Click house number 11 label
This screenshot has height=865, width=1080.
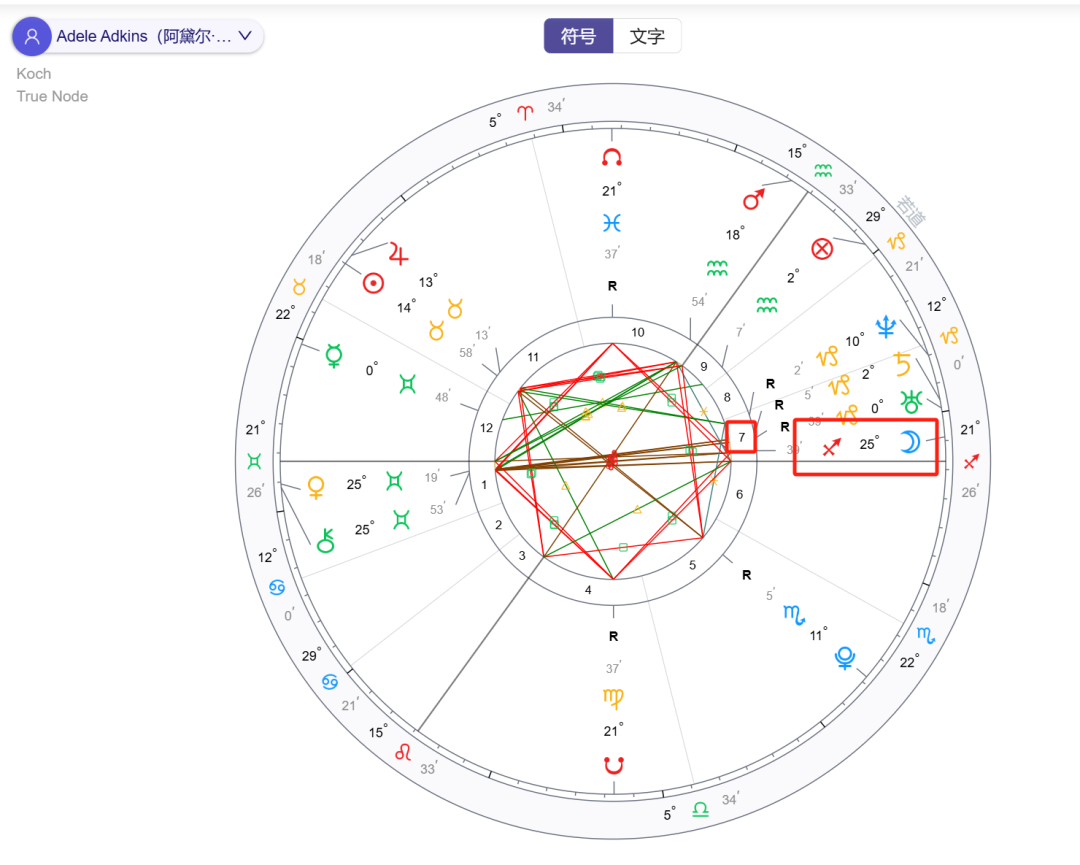(x=533, y=357)
